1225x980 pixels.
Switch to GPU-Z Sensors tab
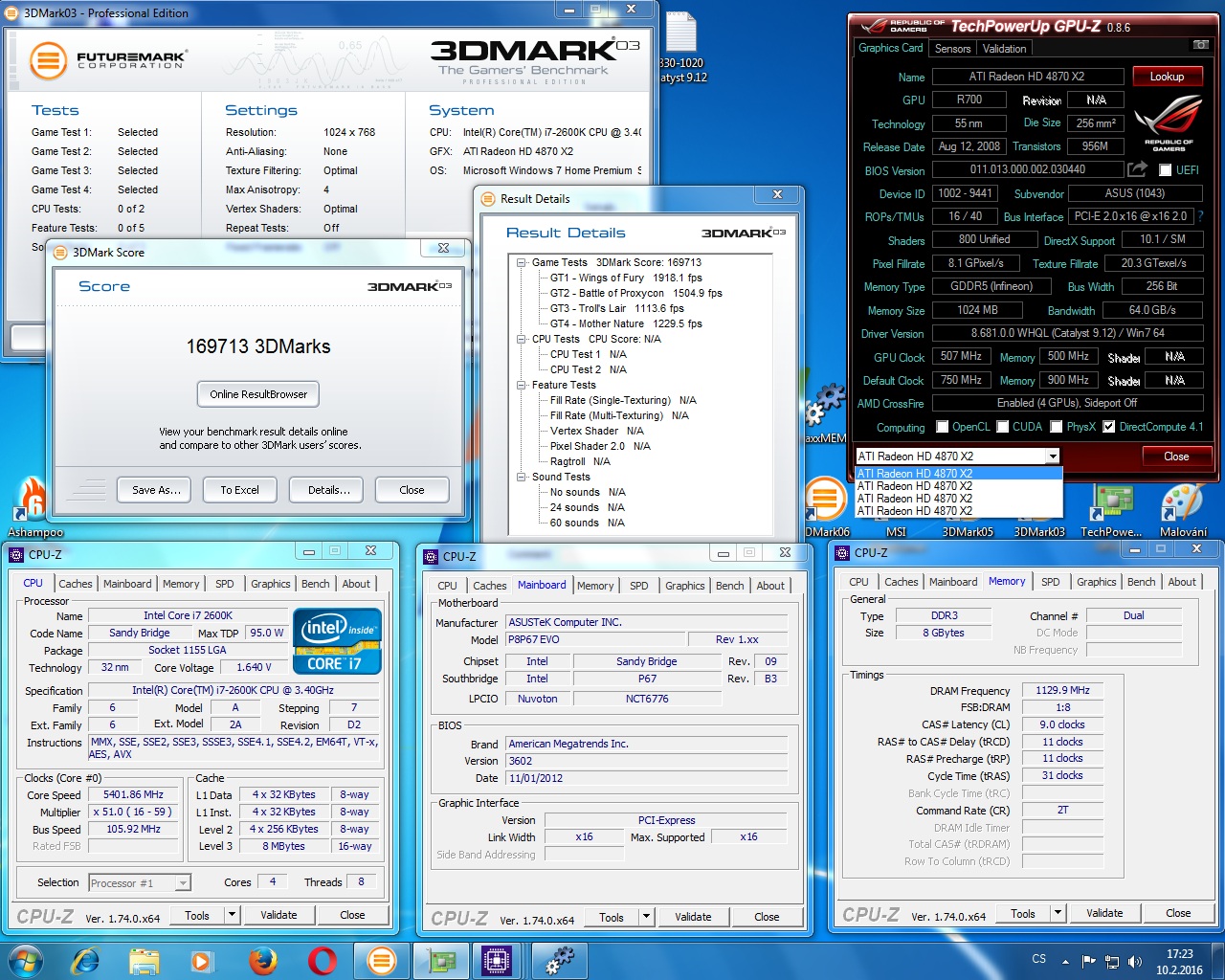click(952, 49)
